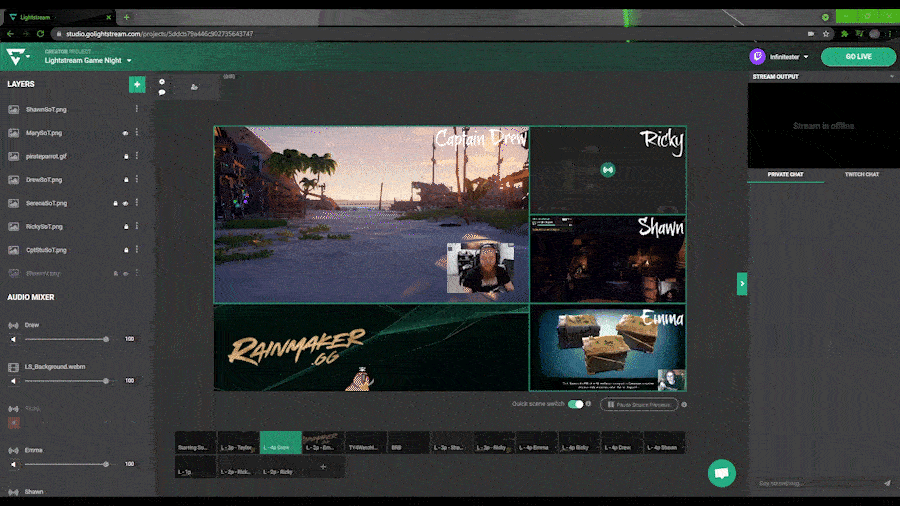Collapse the Stream Output panel arrow

click(x=892, y=77)
